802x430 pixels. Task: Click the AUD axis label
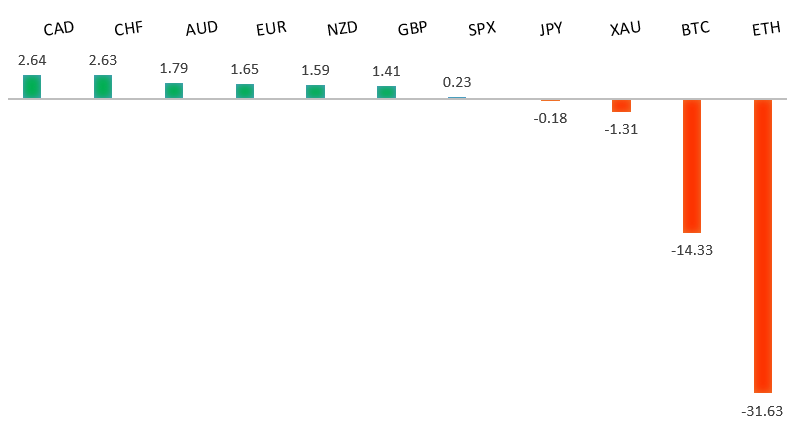[x=201, y=28]
